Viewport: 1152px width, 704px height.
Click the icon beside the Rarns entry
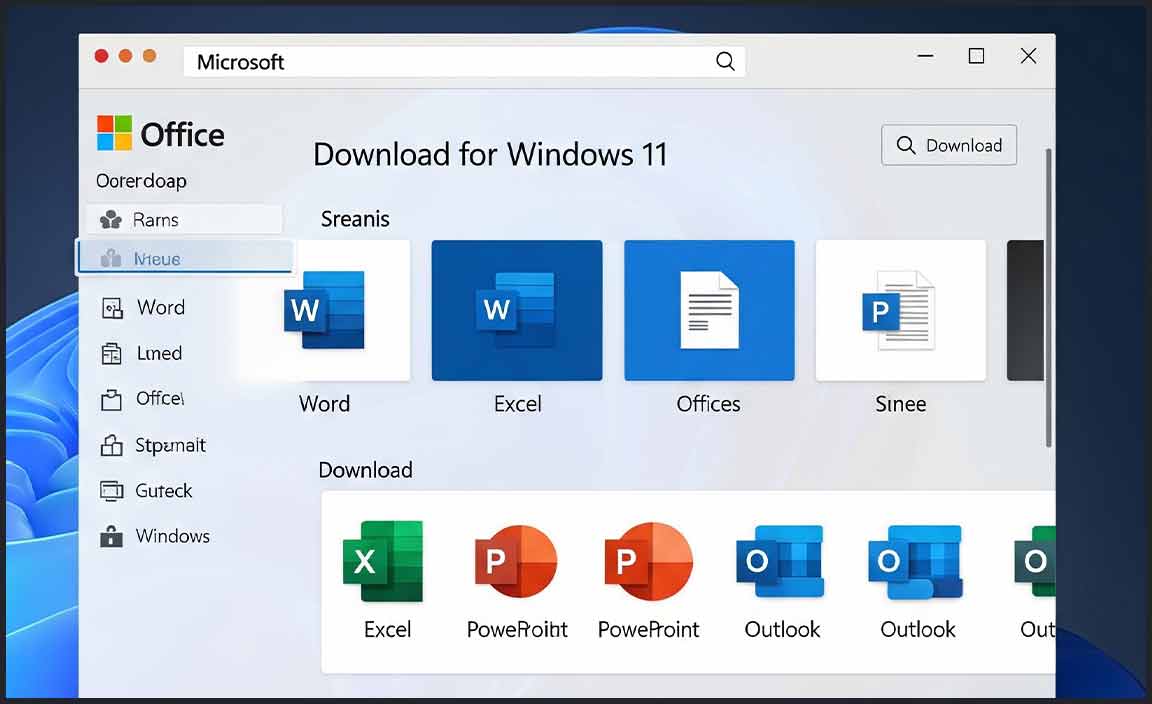pyautogui.click(x=111, y=219)
